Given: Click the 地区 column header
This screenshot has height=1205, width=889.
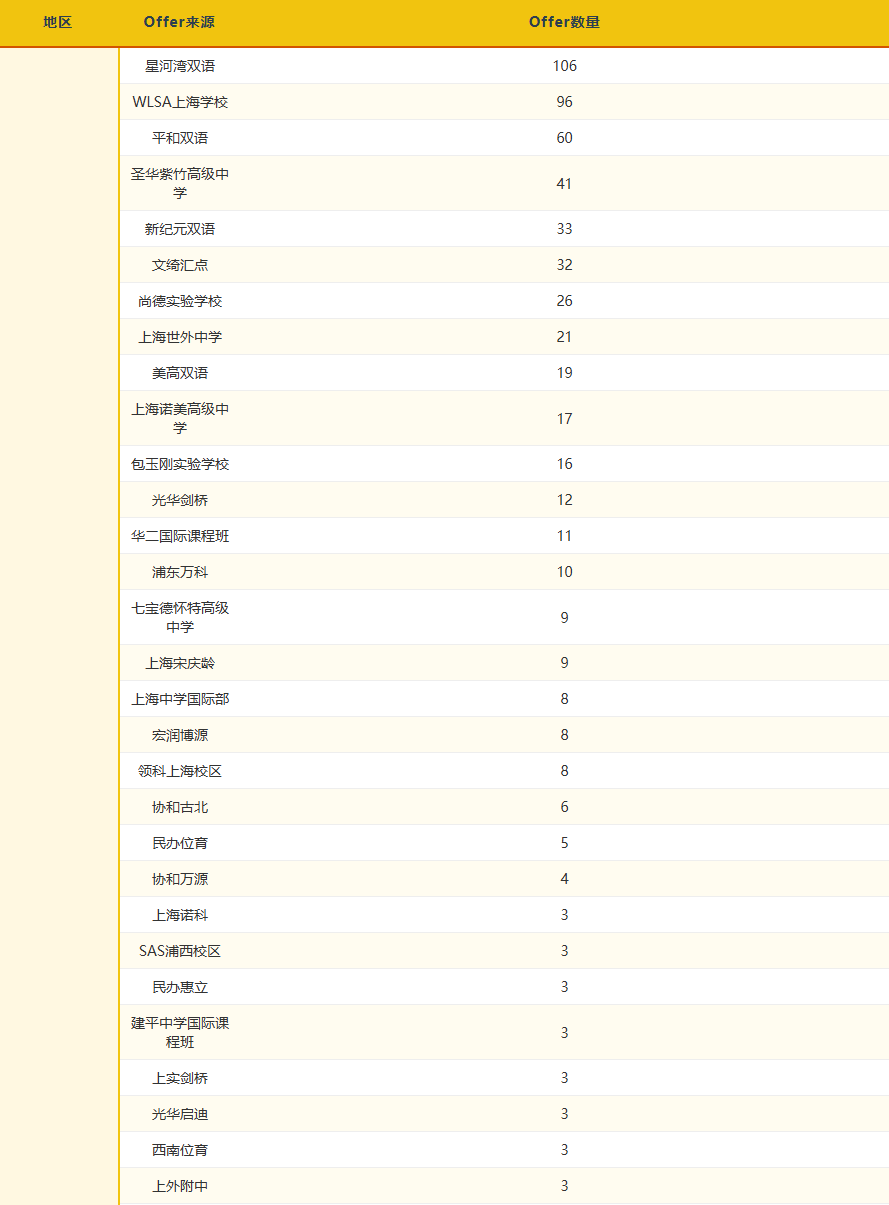Looking at the screenshot, I should [58, 22].
